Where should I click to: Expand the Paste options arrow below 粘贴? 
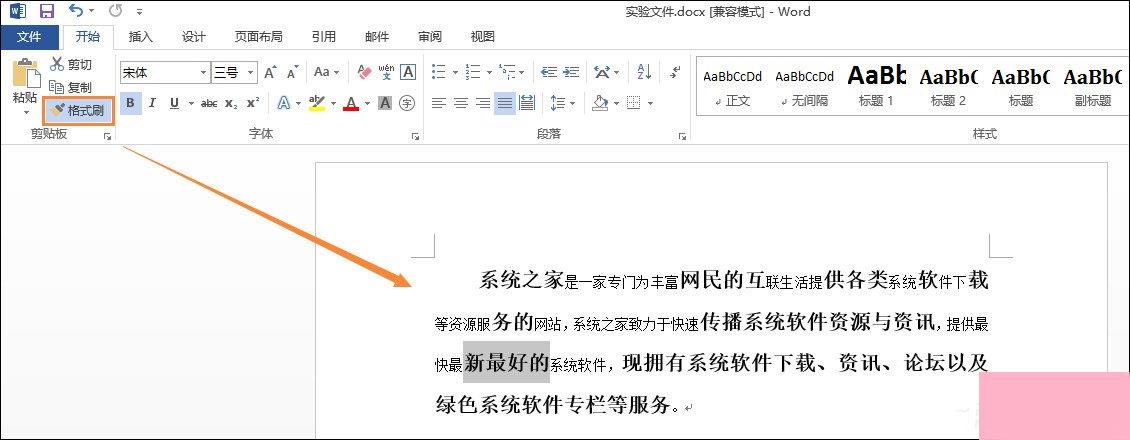click(26, 113)
